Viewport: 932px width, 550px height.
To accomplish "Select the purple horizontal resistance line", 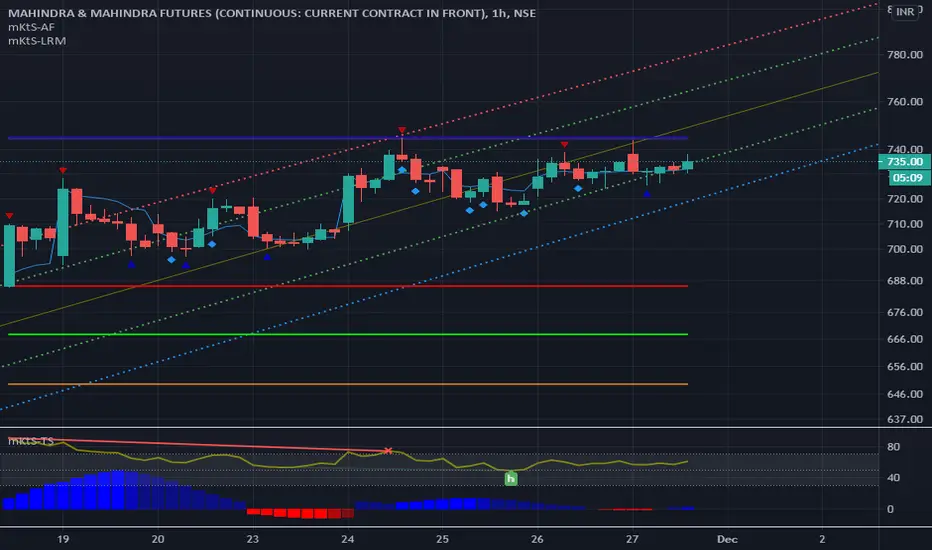I will click(x=348, y=138).
